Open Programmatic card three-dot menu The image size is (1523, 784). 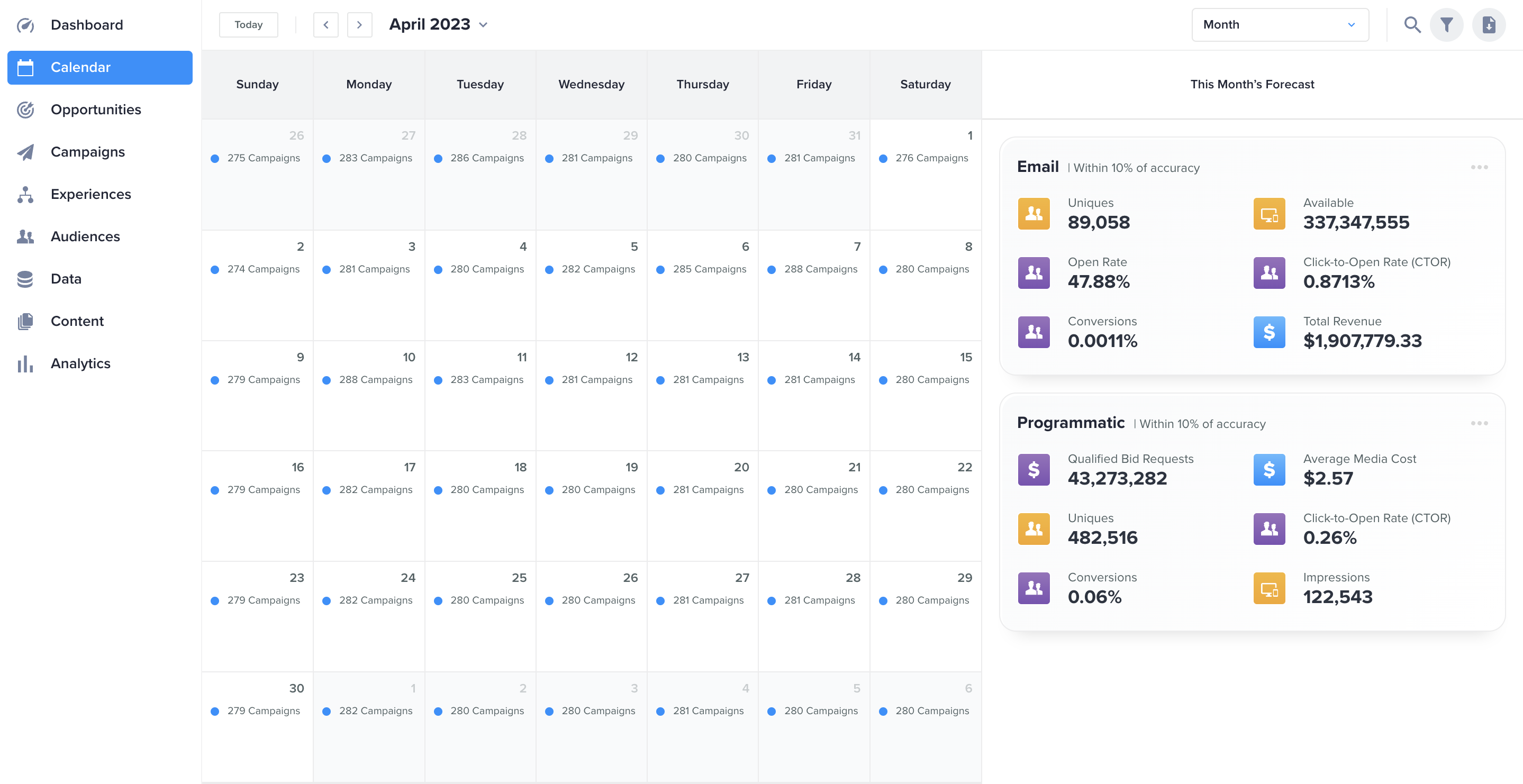pos(1479,423)
